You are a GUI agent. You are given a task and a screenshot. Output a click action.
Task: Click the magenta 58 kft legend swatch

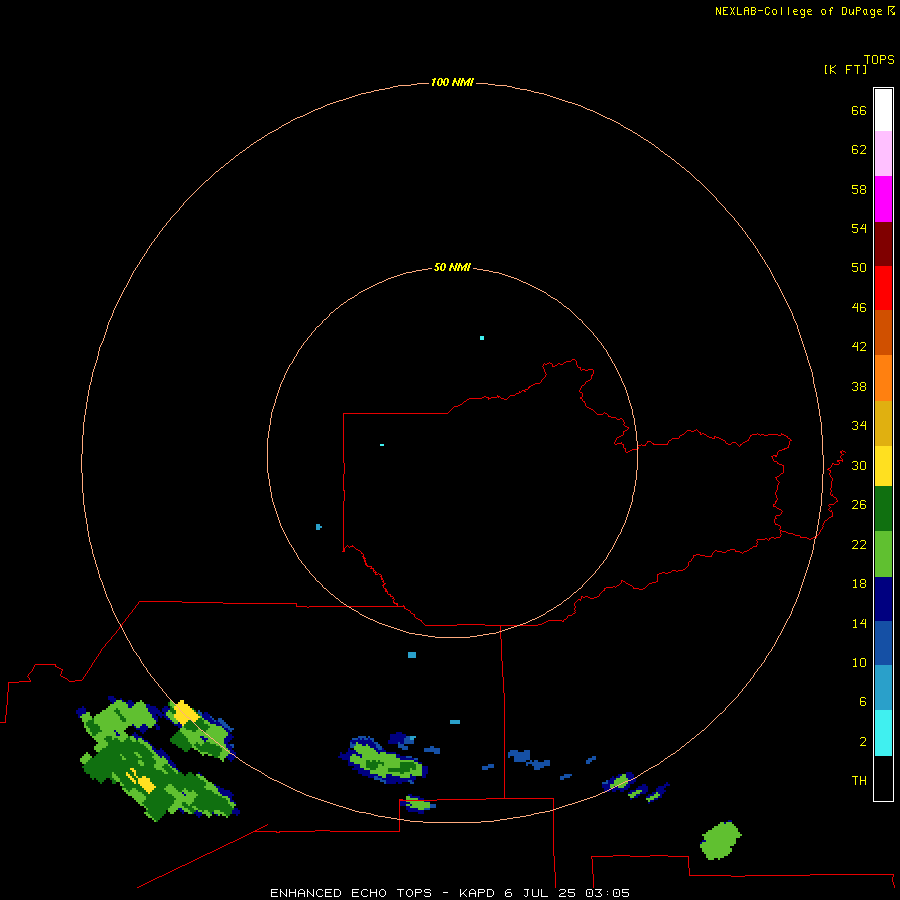(883, 199)
